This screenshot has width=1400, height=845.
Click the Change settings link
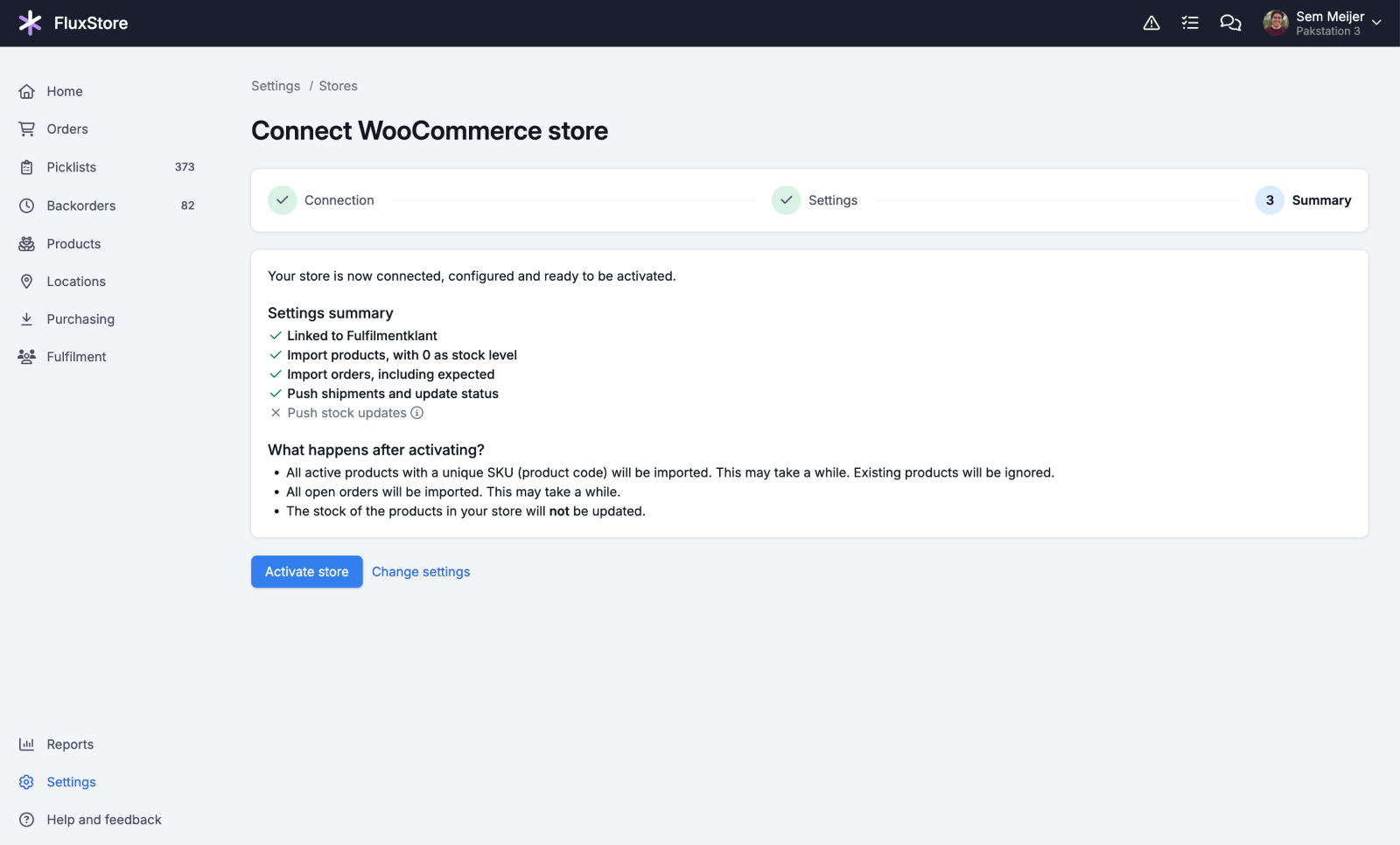click(x=421, y=572)
